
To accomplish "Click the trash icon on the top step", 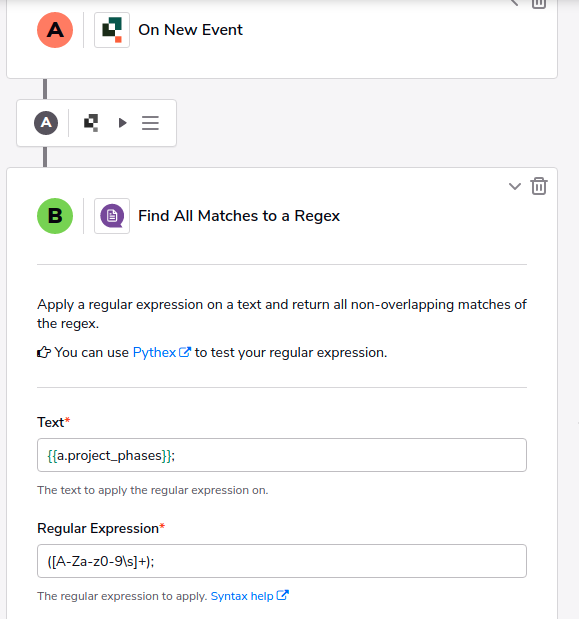I will (x=539, y=4).
